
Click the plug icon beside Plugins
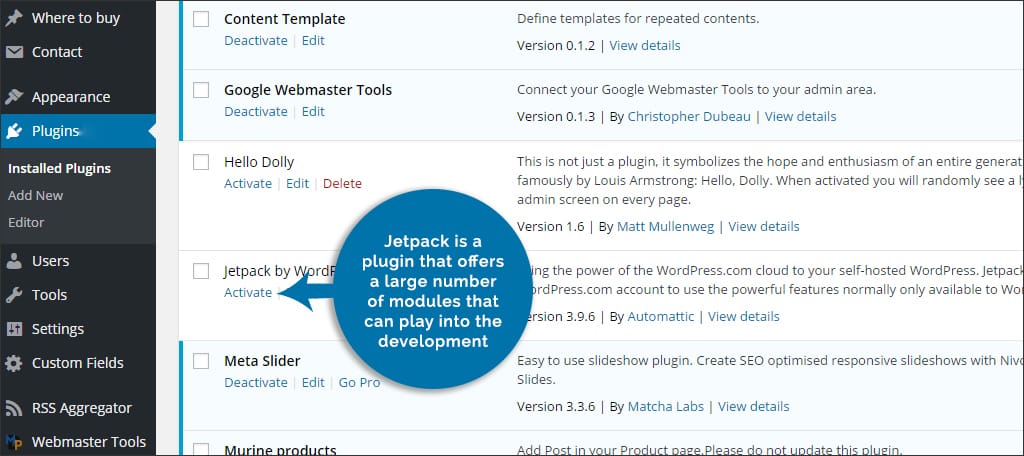[14, 131]
